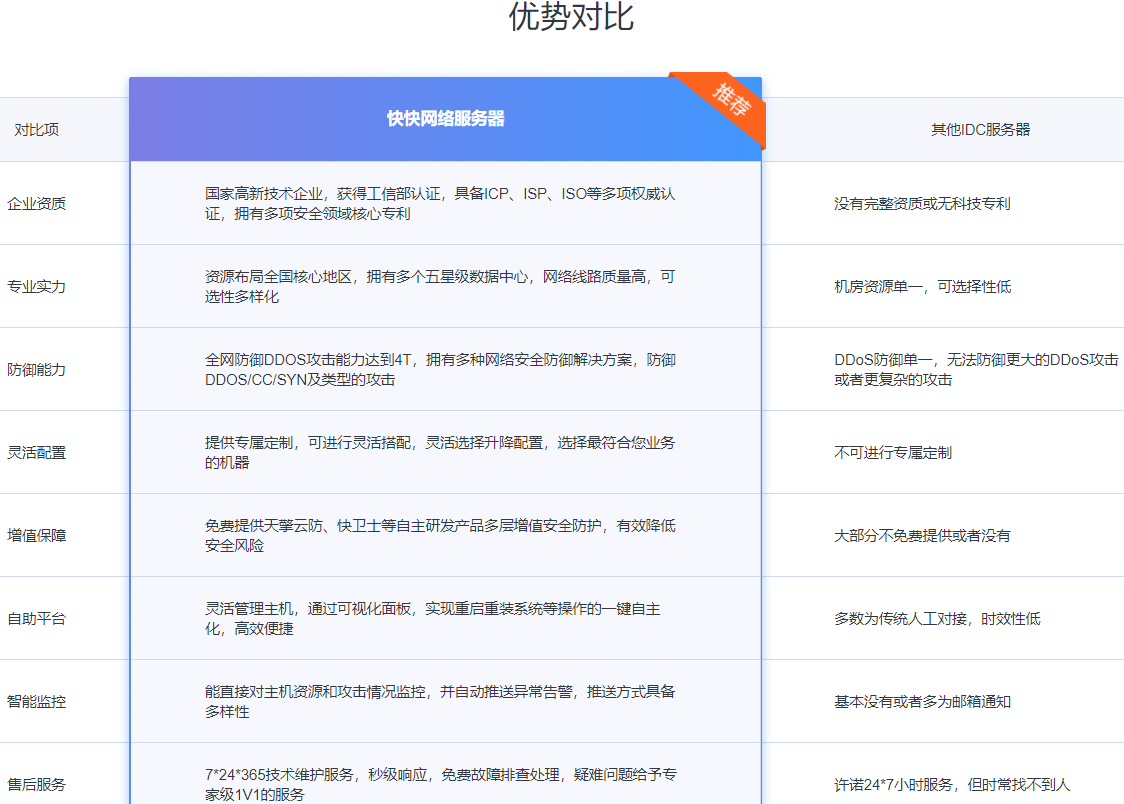Click the 企业资质 row label
Viewport: 1124px width, 804px height.
(x=37, y=204)
